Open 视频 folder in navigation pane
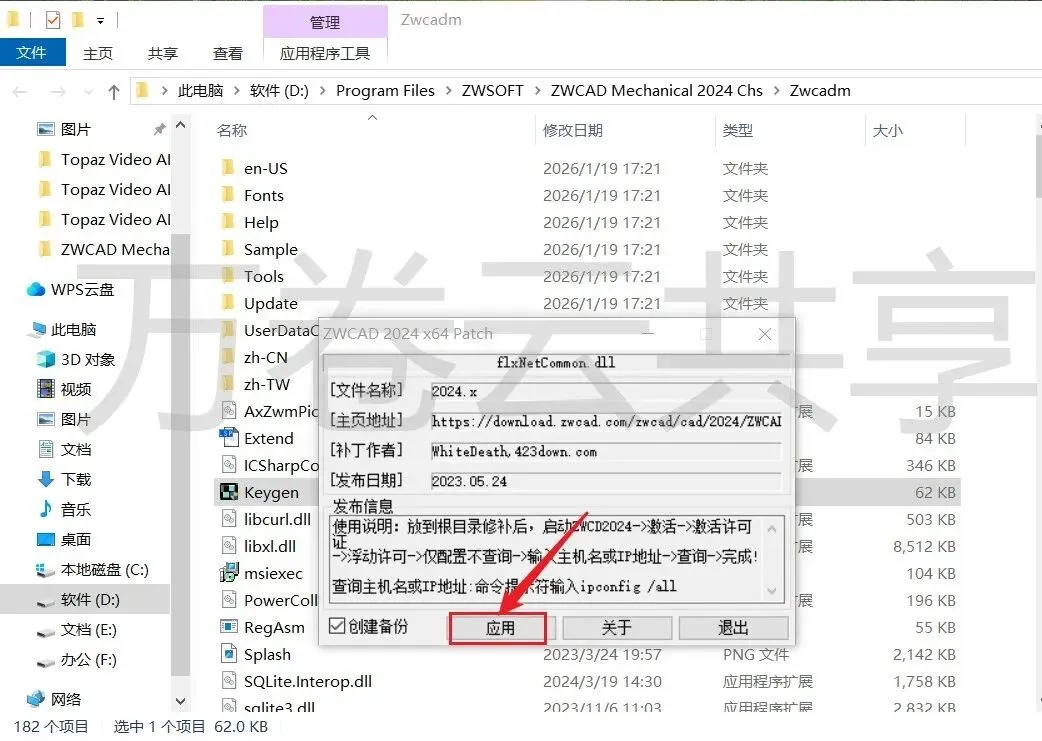 point(76,389)
